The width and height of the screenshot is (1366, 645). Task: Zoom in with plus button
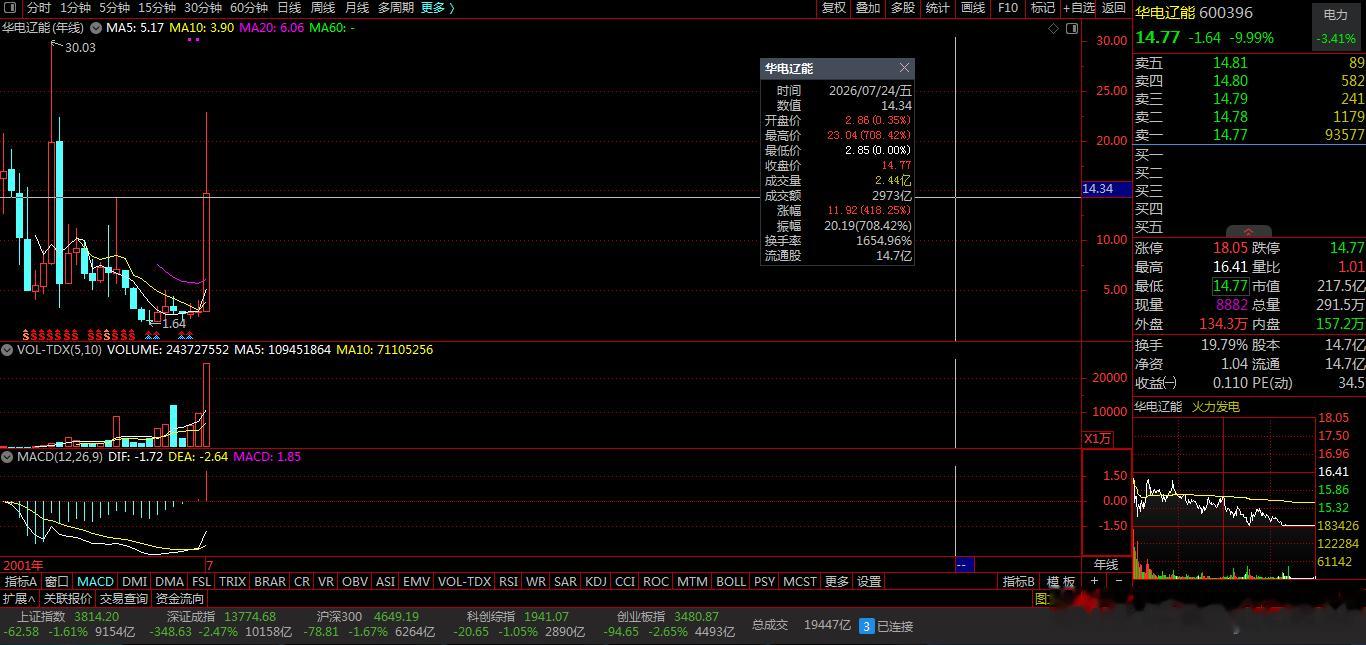[x=1095, y=581]
